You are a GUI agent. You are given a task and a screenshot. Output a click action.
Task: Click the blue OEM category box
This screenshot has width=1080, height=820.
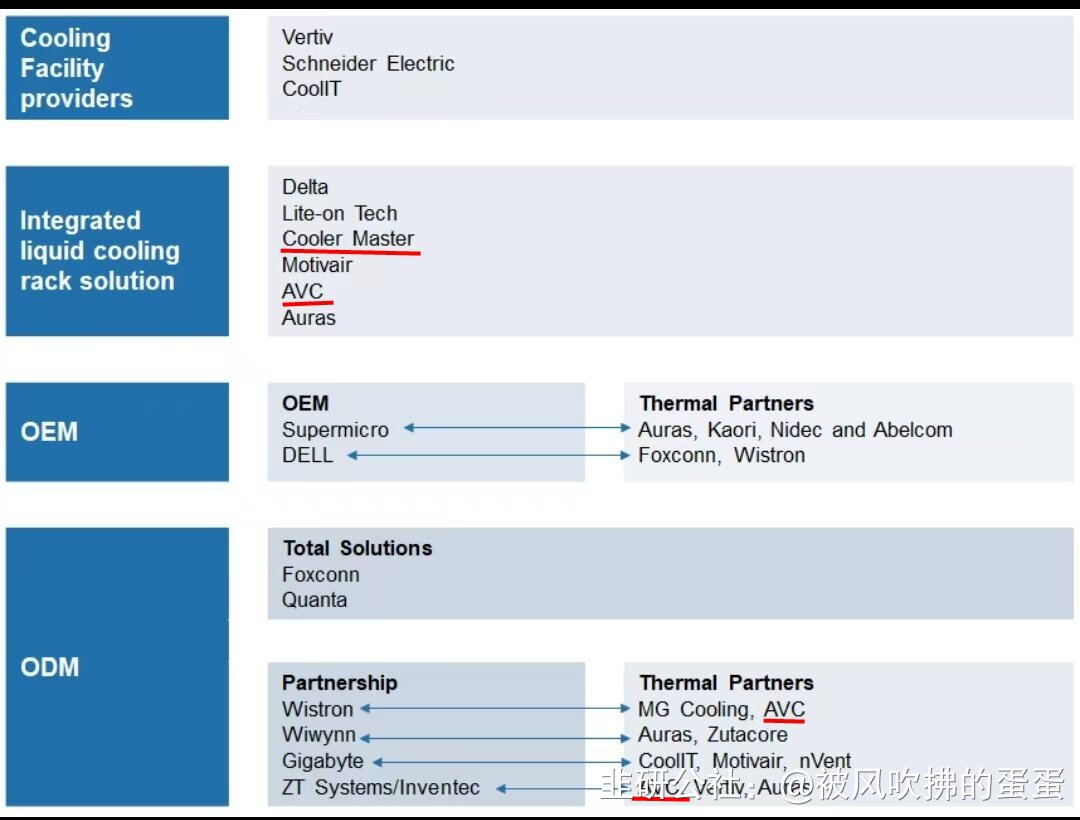pos(117,432)
